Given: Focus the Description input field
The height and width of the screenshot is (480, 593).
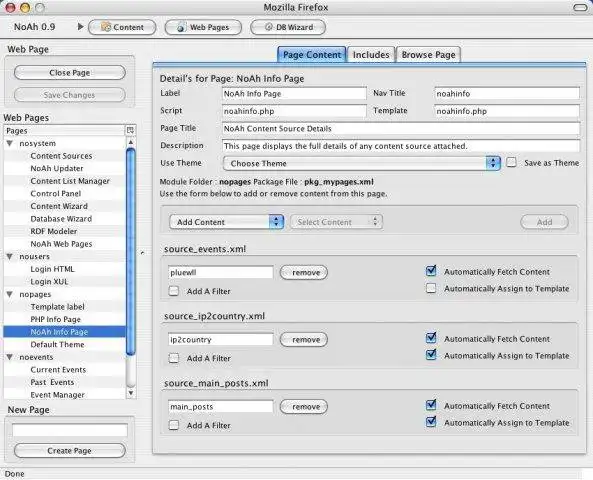Looking at the screenshot, I should click(401, 146).
